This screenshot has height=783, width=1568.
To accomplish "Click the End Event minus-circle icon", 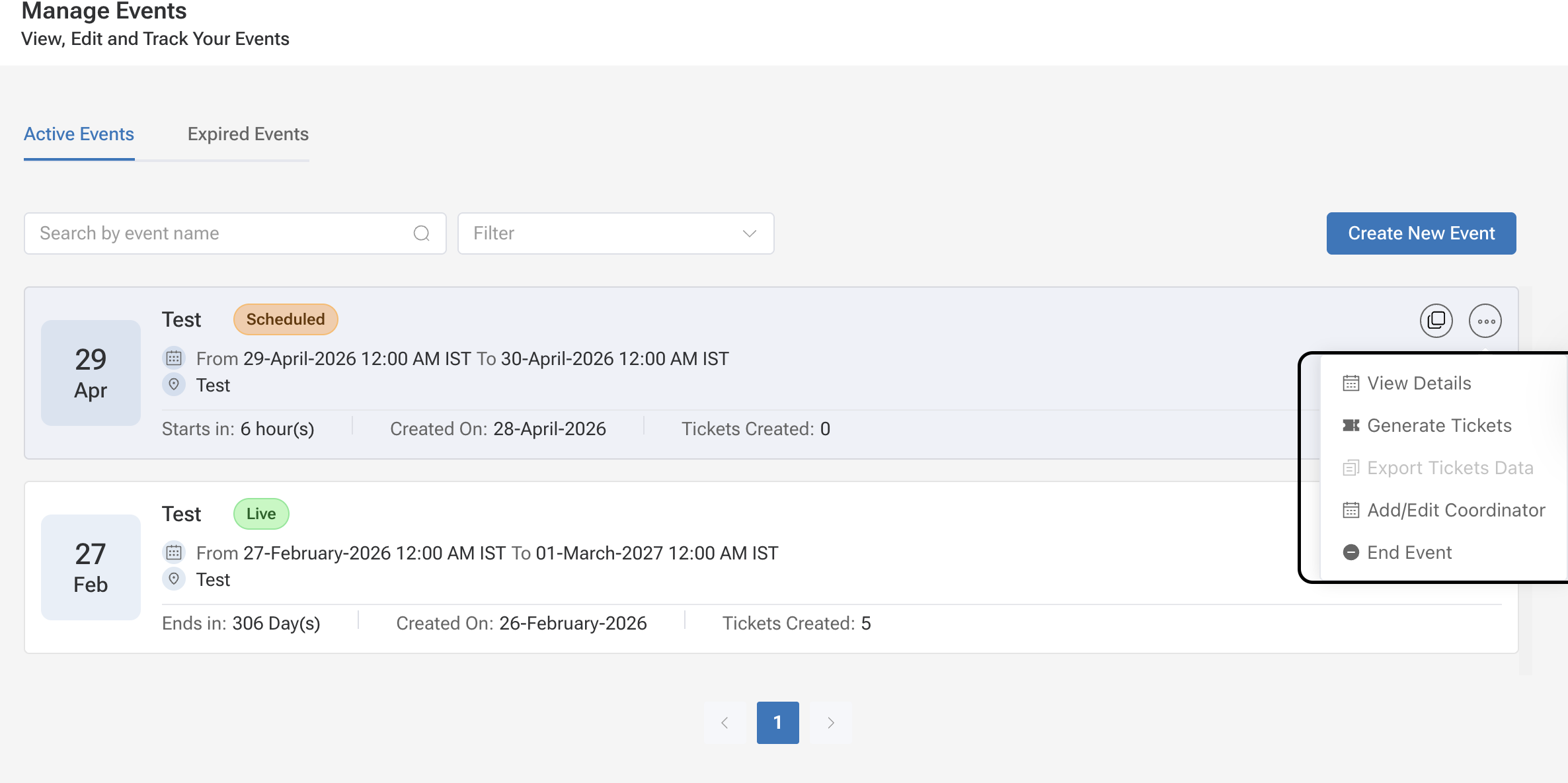I will [x=1351, y=553].
